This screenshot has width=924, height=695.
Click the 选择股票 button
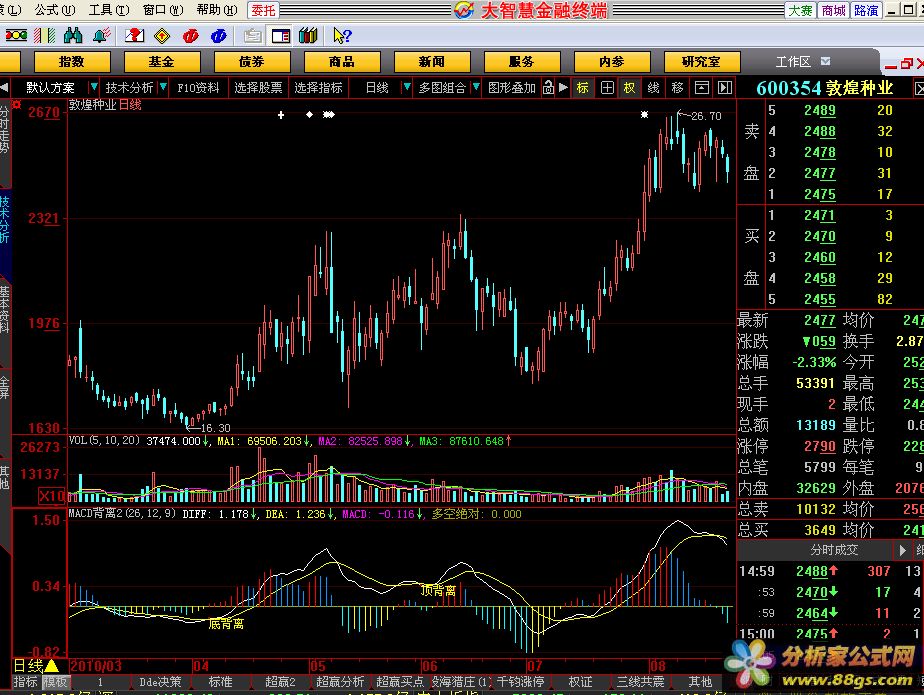pyautogui.click(x=258, y=88)
